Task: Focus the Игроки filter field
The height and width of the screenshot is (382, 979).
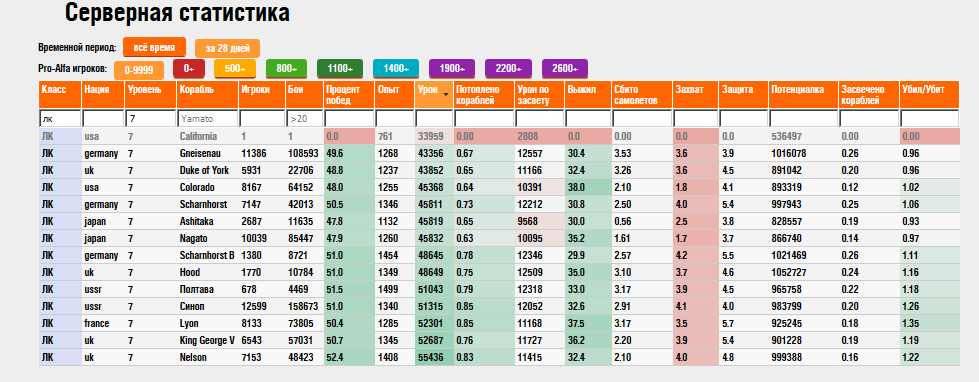Action: point(262,118)
